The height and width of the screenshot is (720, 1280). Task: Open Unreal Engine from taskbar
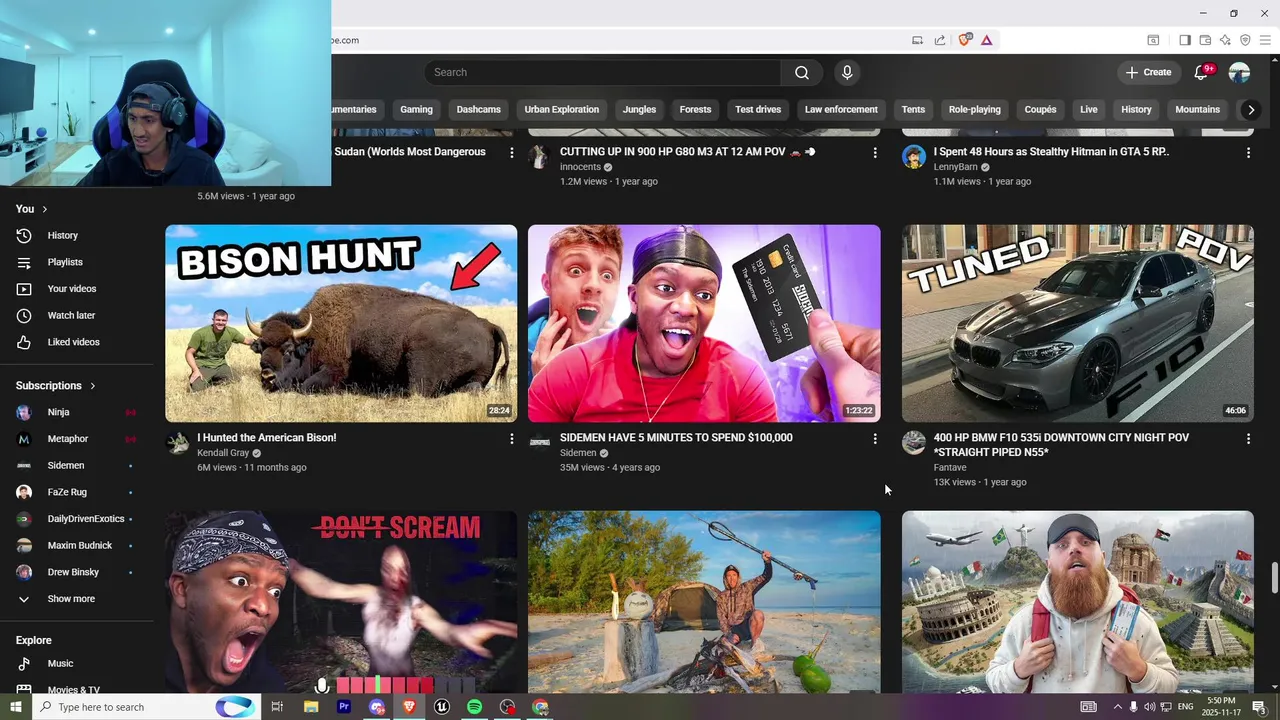pos(441,707)
